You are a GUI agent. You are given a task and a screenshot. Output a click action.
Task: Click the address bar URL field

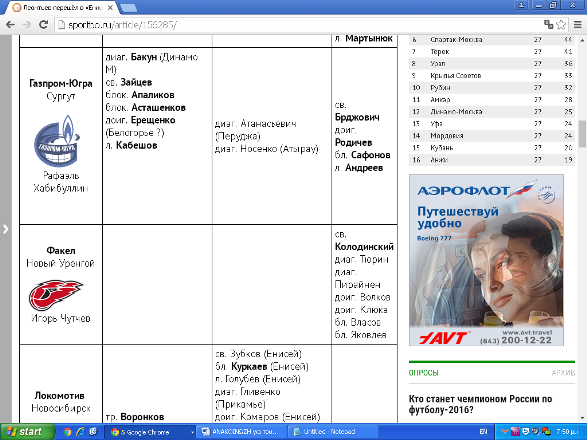299,25
